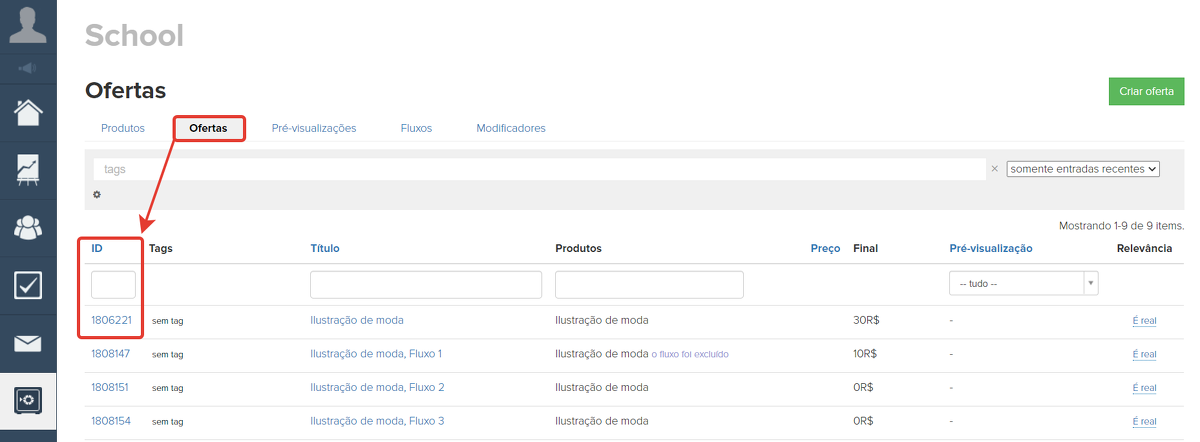Screen dimensions: 1200x442
Task: Click 'É real' link for offer 1808147
Action: pos(1144,354)
